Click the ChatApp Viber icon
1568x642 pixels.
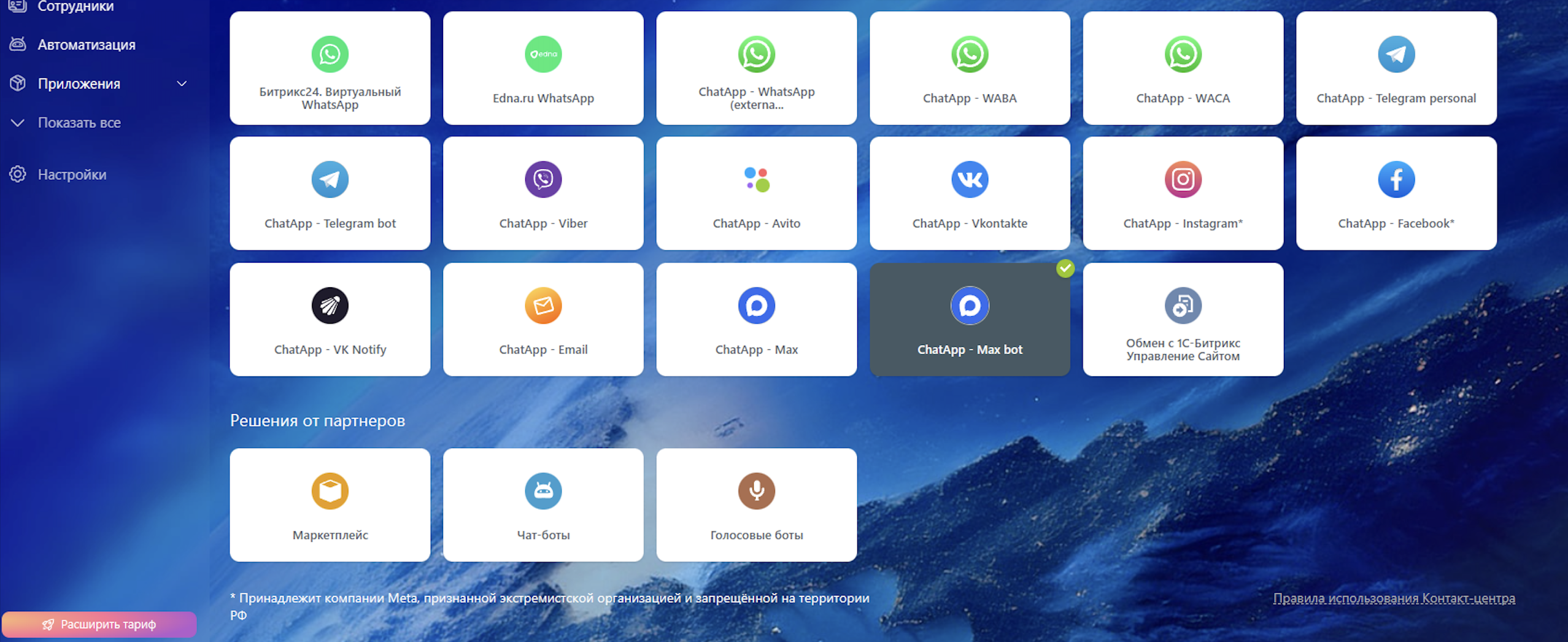pyautogui.click(x=543, y=180)
